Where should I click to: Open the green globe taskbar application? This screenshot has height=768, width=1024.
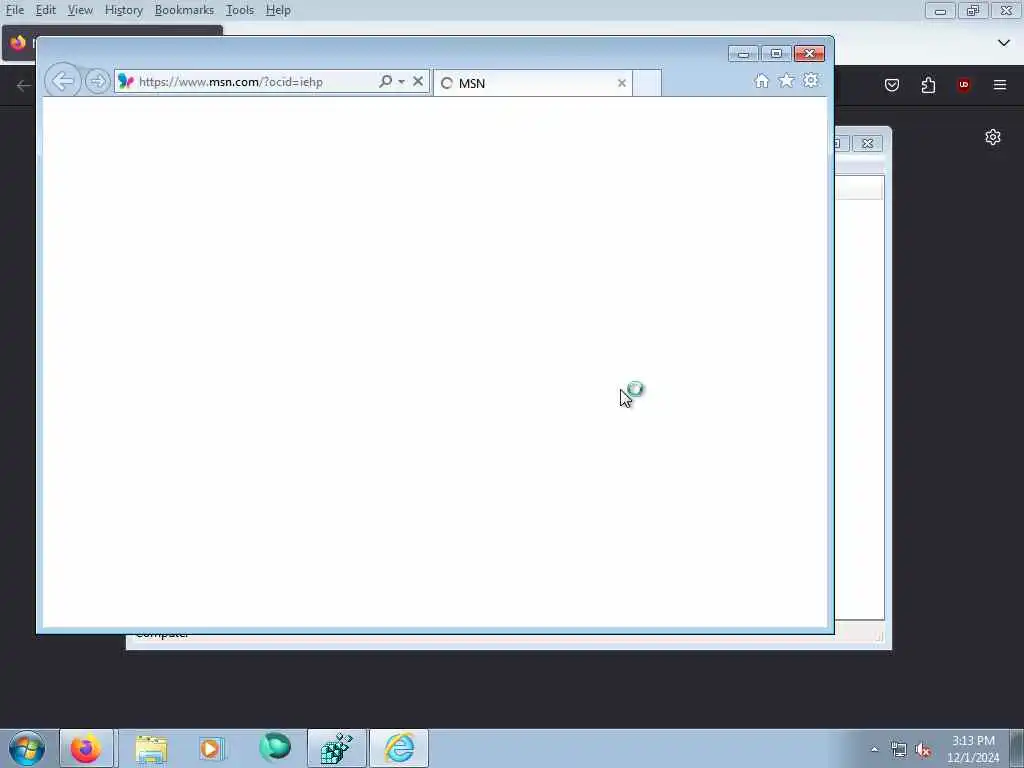coord(275,748)
